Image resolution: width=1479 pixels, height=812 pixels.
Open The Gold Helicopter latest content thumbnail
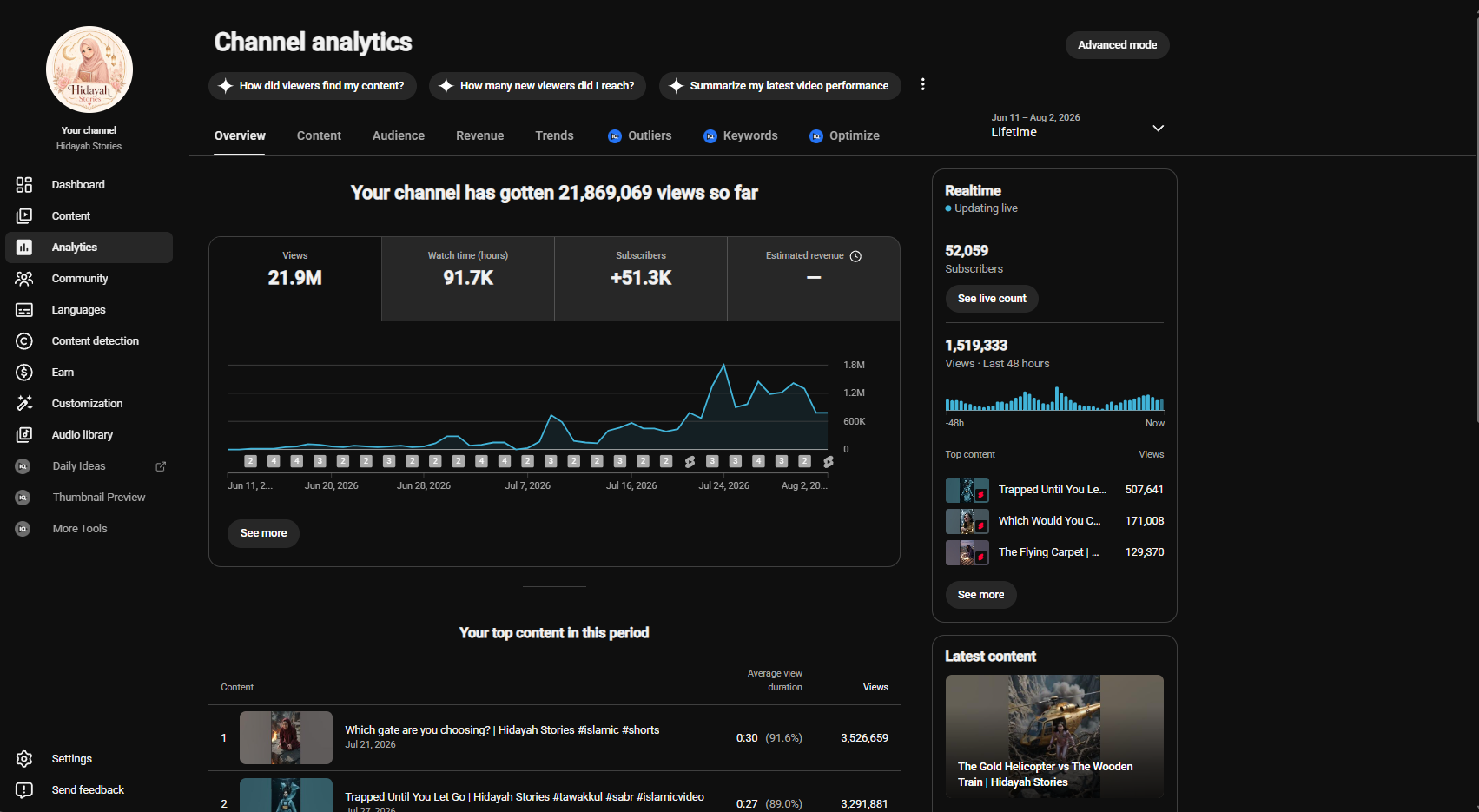[x=1054, y=736]
